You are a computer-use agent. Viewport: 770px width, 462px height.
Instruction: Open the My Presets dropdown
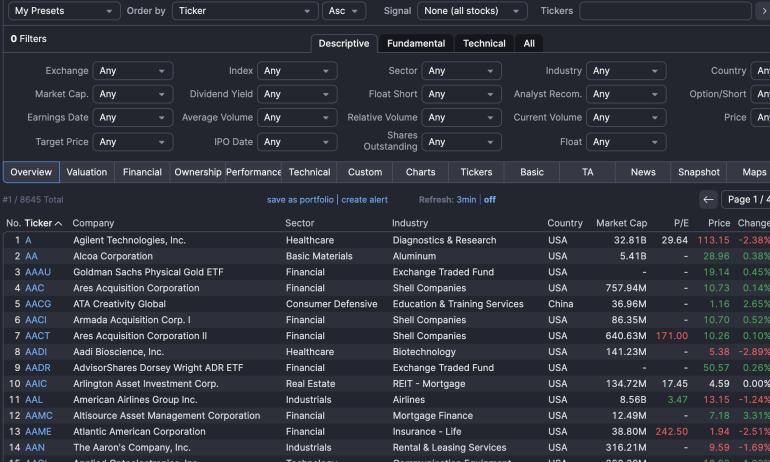62,11
